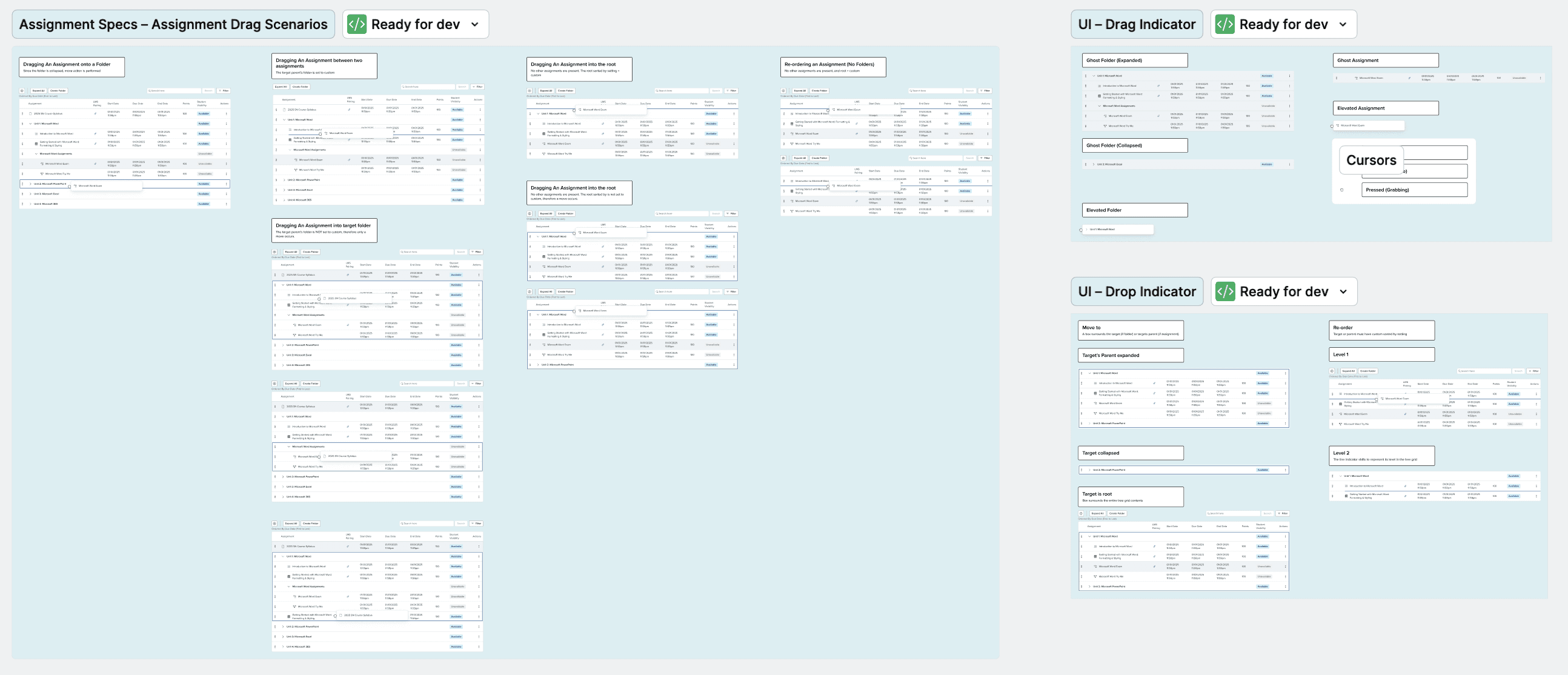Select the UI – Drop Indicator section title
This screenshot has height=675, width=1568.
coord(1137,291)
